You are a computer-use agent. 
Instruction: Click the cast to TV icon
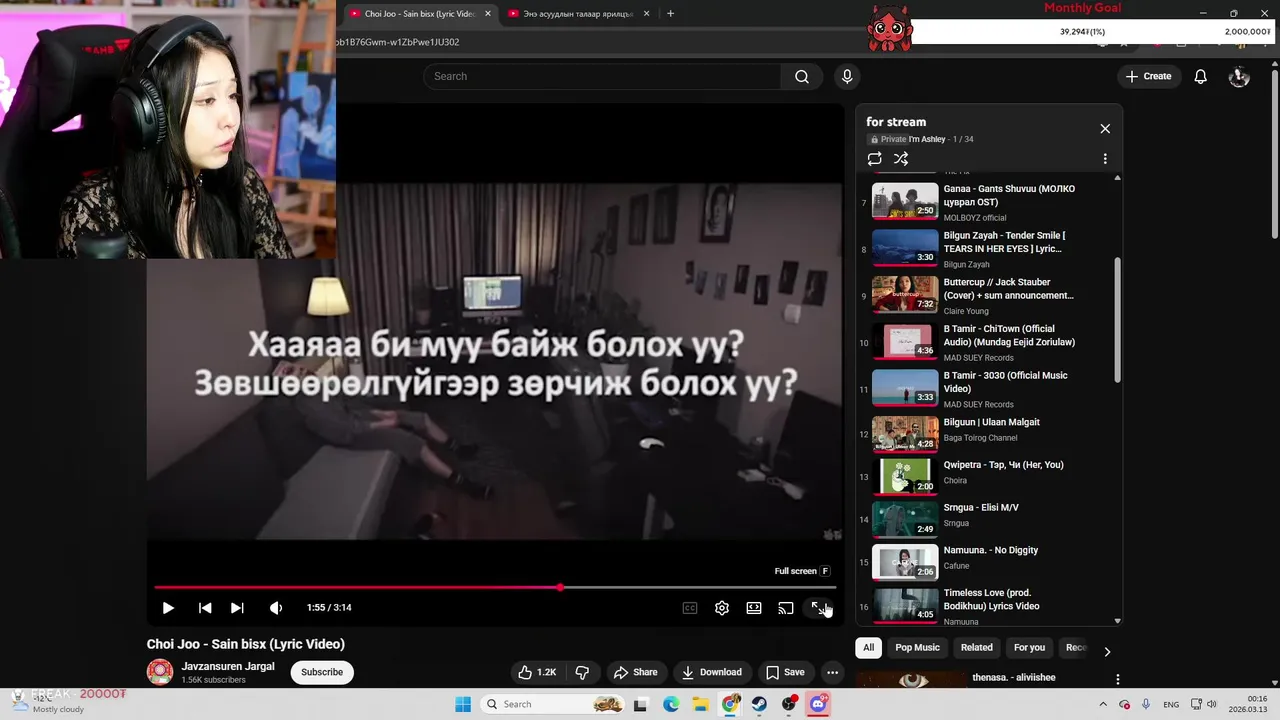[x=786, y=608]
